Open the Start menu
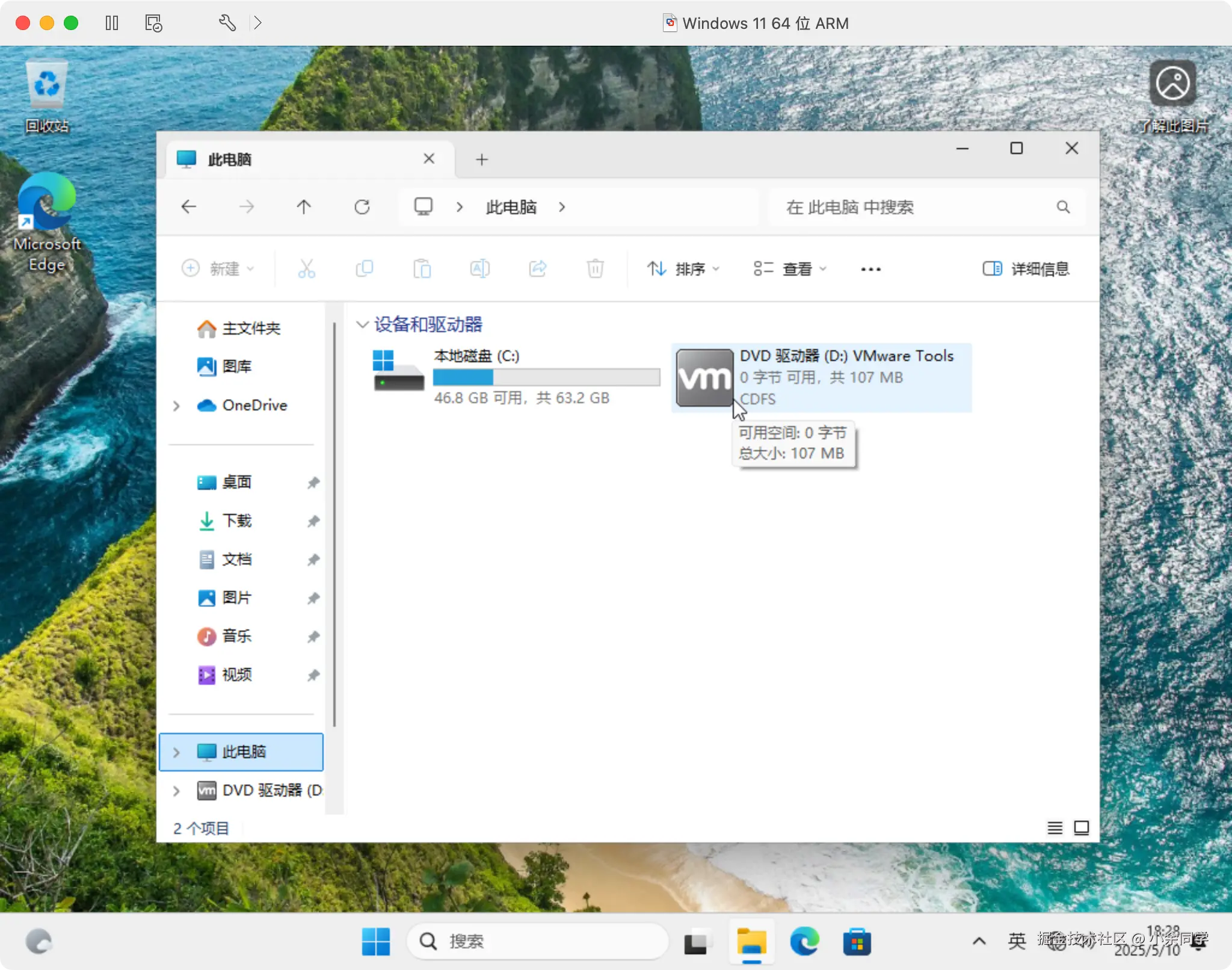The width and height of the screenshot is (1232, 970). pos(376,941)
